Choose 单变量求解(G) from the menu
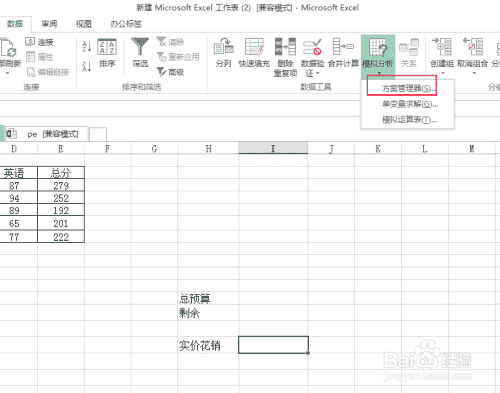 pos(407,104)
